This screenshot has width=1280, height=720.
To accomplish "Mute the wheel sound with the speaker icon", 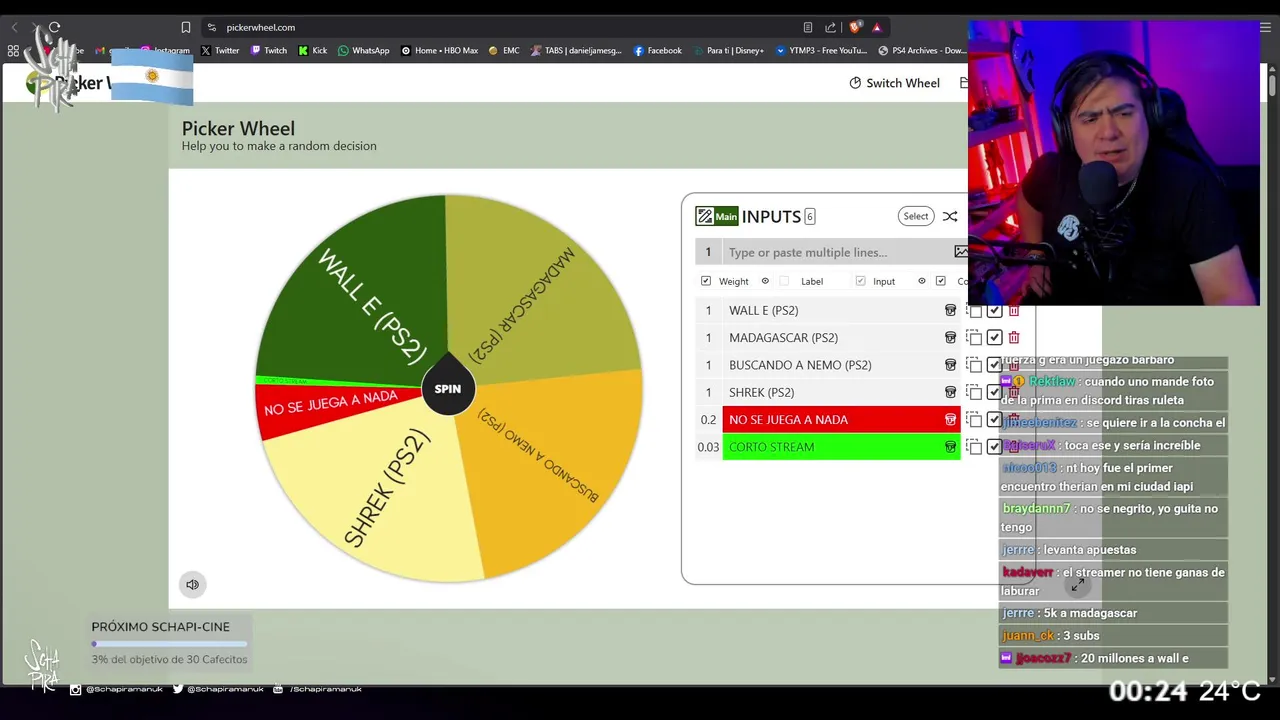I will click(192, 585).
